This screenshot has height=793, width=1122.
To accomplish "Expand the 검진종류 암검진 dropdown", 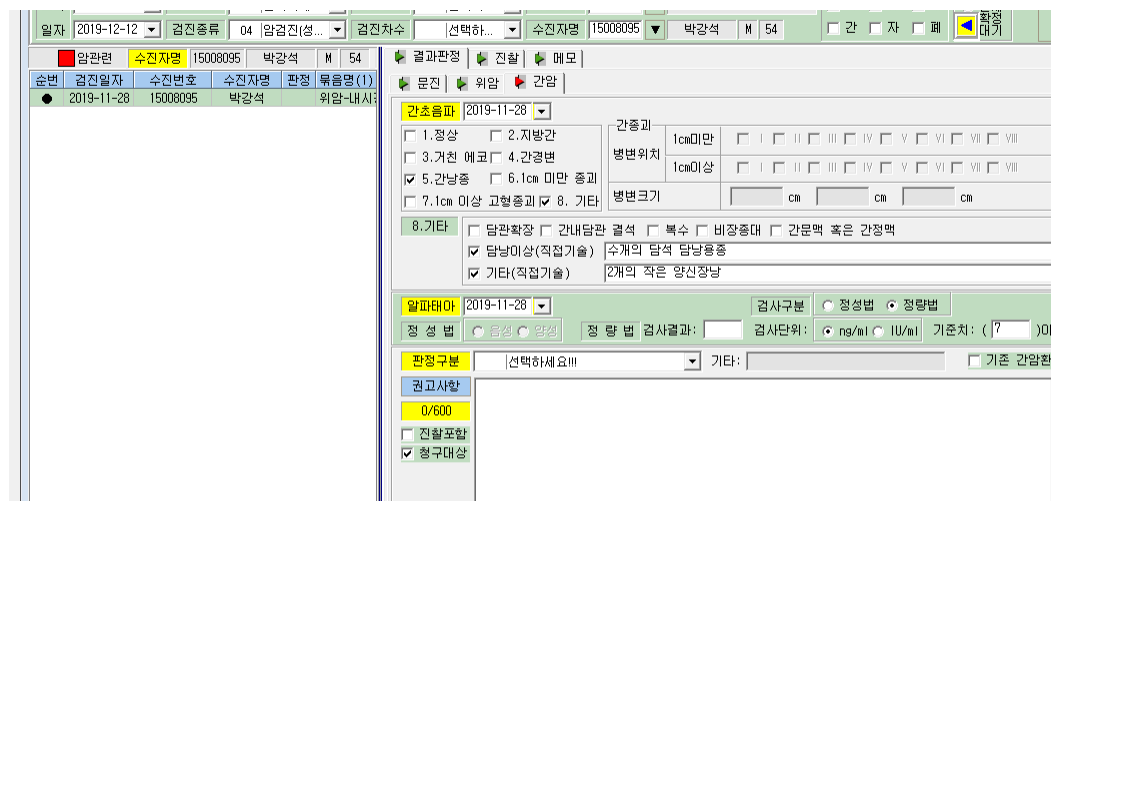I will pos(338,30).
